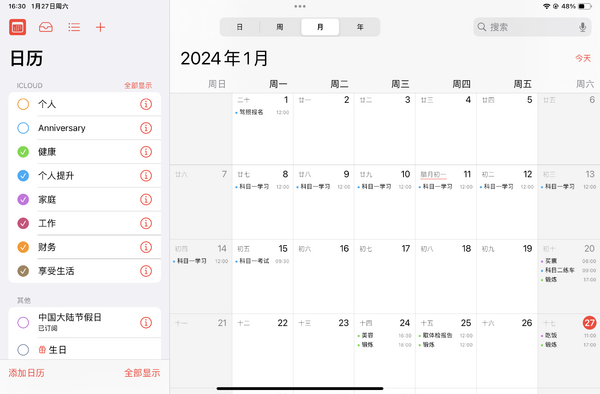600x394 pixels.
Task: Open 科目一学习 event on January 10
Action: (385, 187)
